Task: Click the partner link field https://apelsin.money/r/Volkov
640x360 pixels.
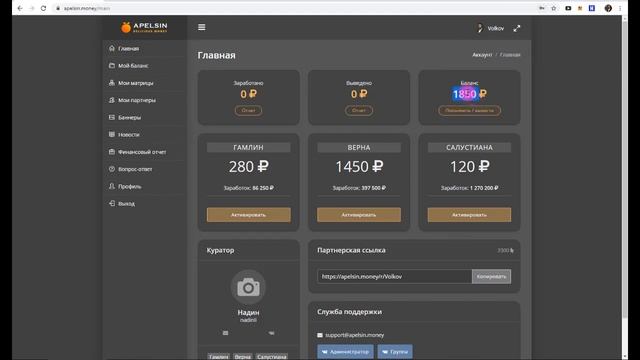Action: [x=394, y=276]
